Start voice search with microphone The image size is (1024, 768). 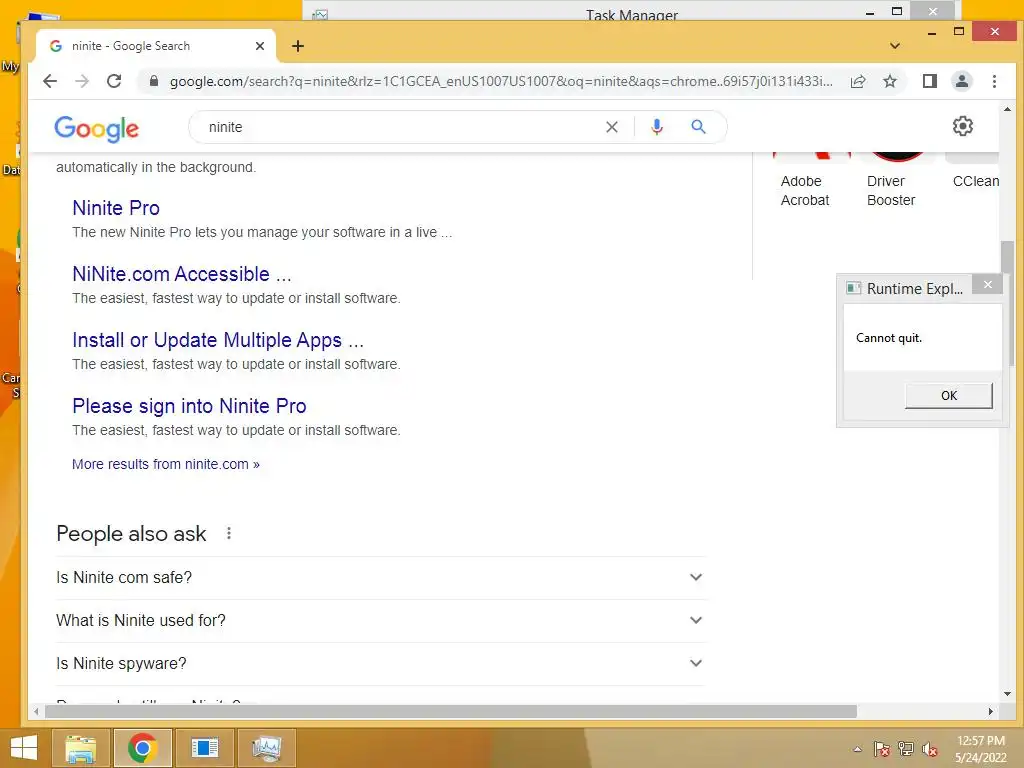657,127
